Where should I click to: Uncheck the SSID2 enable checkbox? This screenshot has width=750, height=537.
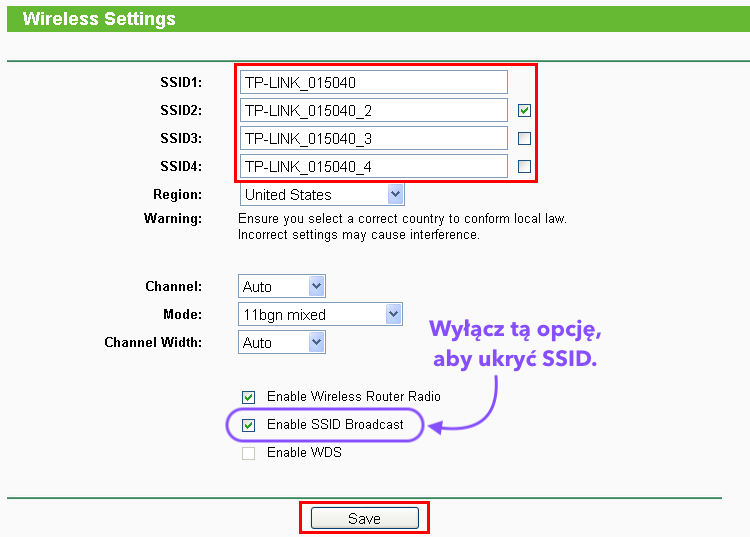point(524,110)
